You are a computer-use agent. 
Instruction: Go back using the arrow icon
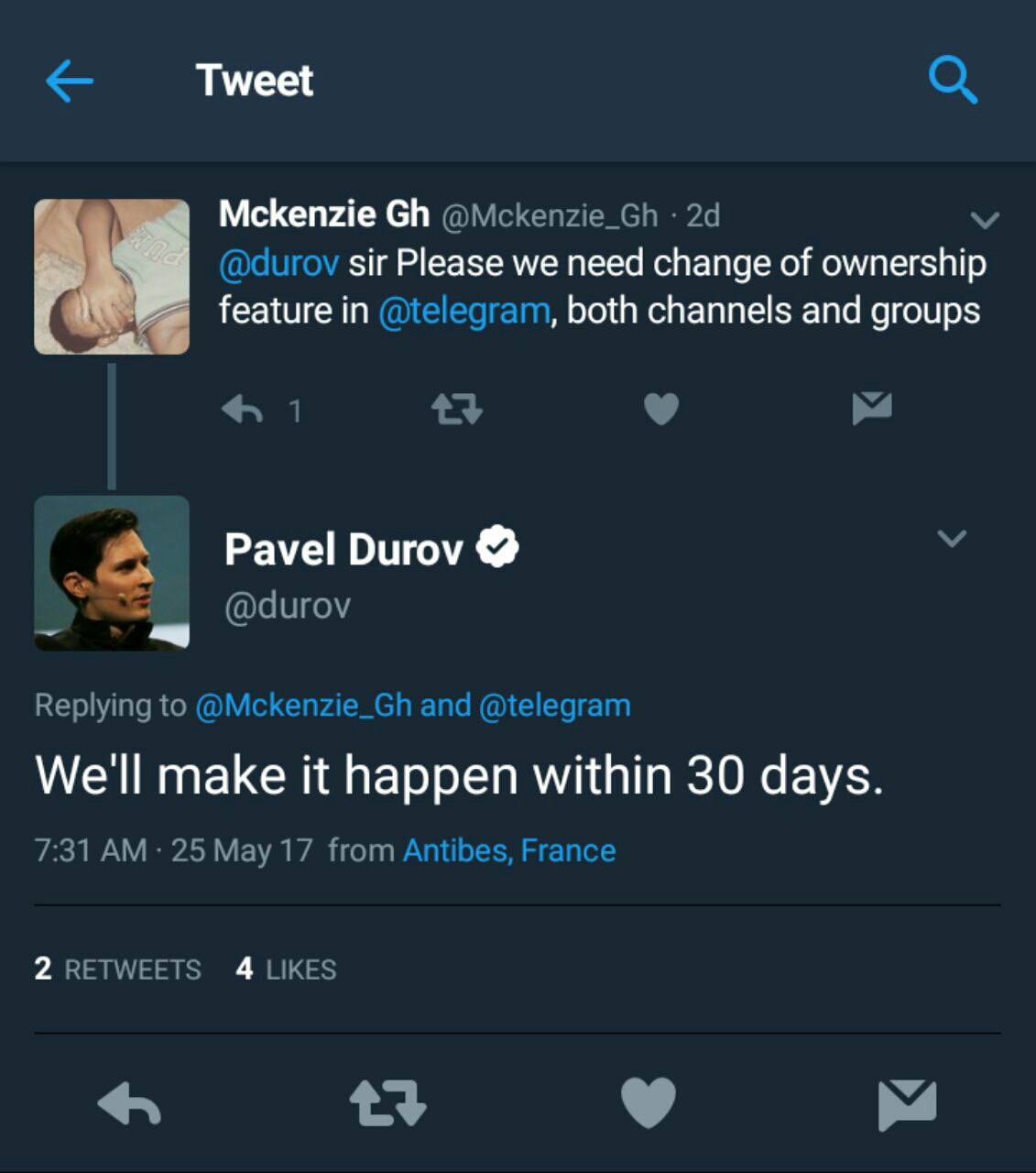coord(70,81)
